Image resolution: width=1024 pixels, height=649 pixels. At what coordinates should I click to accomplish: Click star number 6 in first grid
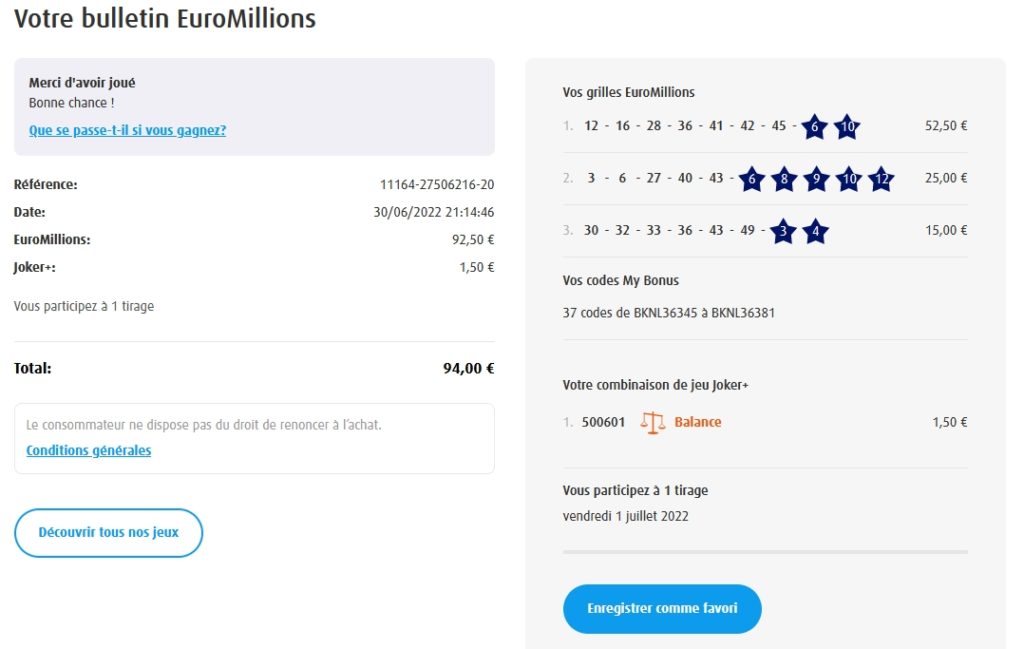click(x=814, y=127)
